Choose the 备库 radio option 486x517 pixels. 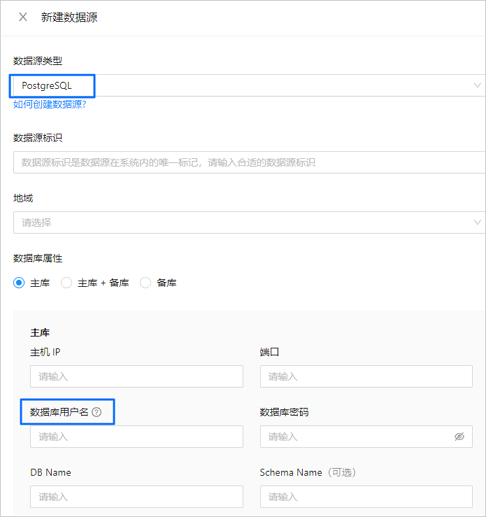point(145,283)
